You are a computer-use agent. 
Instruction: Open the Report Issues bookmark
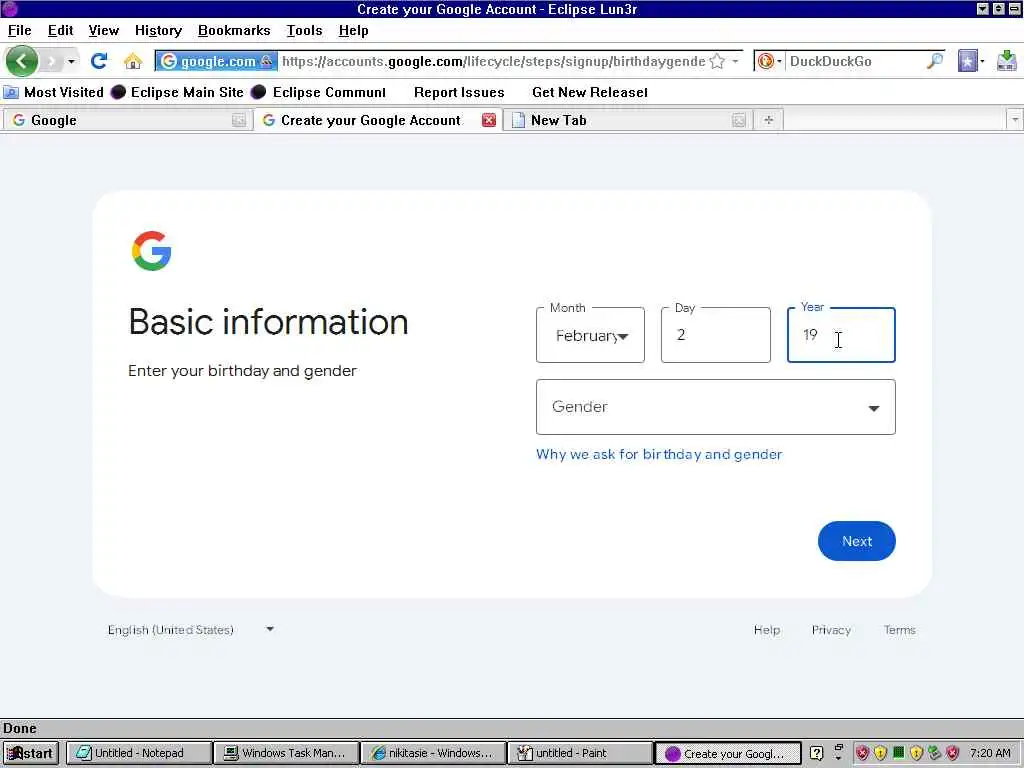tap(459, 92)
